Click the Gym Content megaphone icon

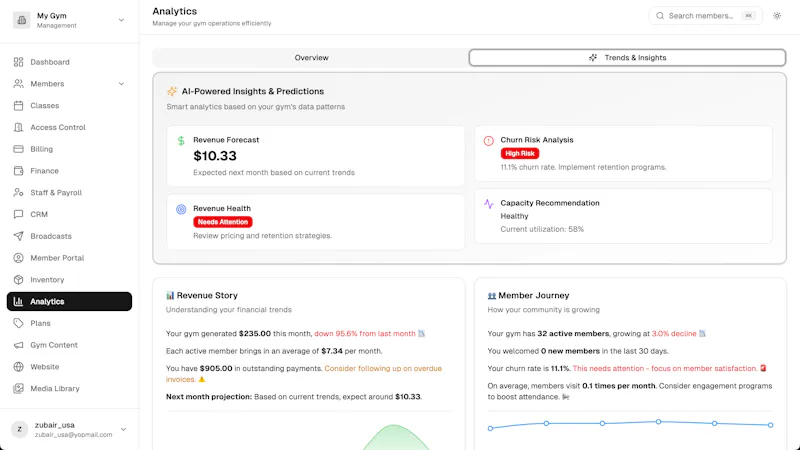(x=18, y=345)
